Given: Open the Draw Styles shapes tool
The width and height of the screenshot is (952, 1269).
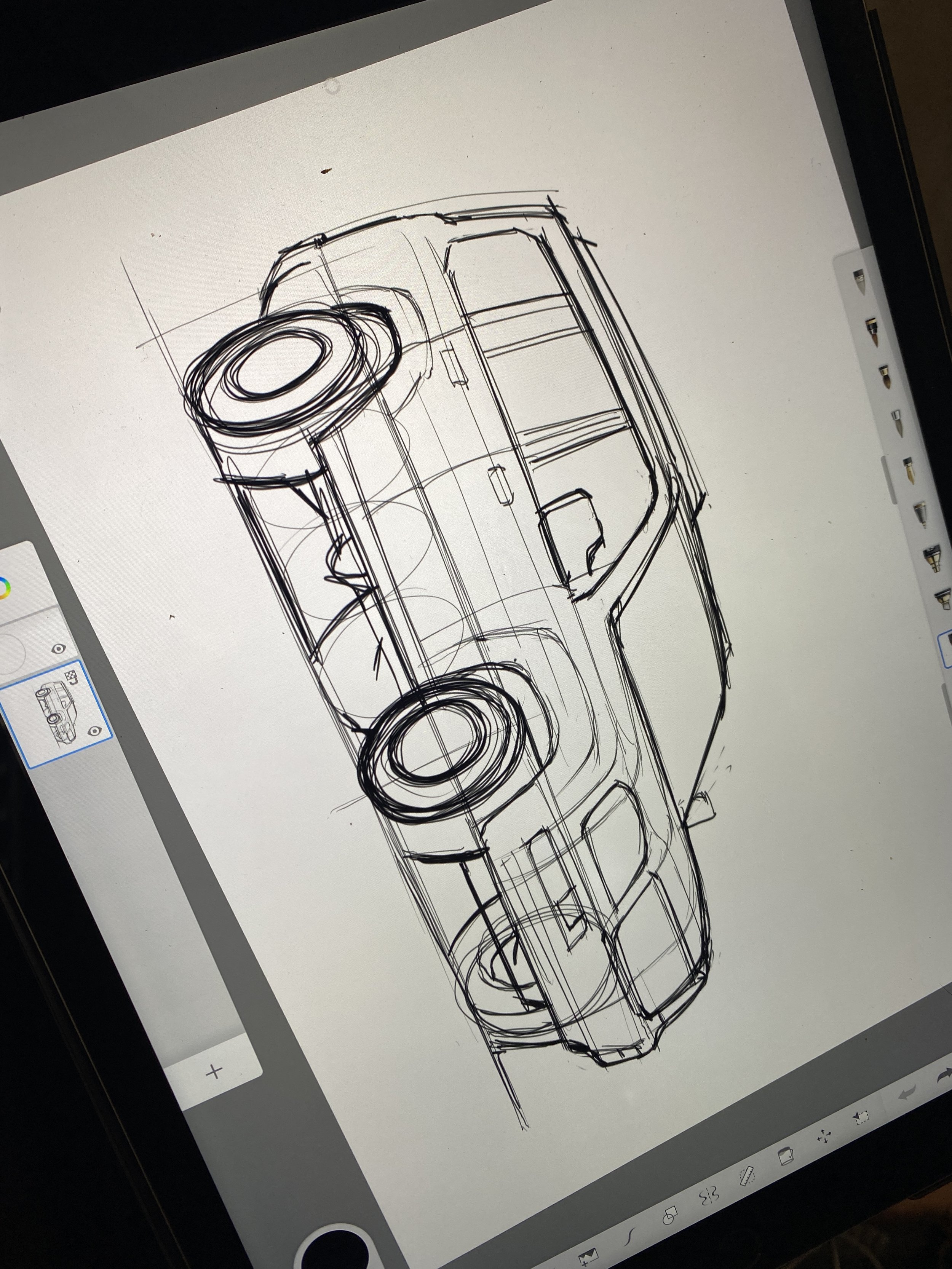Looking at the screenshot, I should [670, 1215].
